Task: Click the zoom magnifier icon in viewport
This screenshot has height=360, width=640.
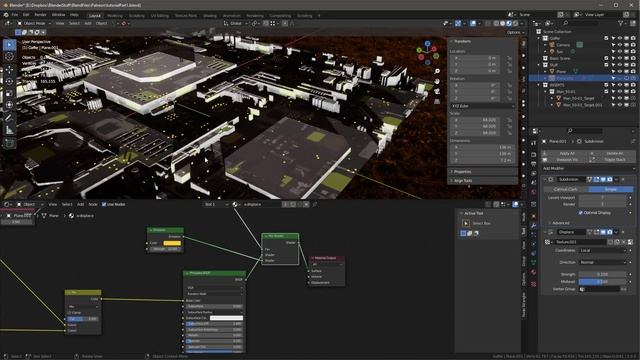Action: coord(437,71)
